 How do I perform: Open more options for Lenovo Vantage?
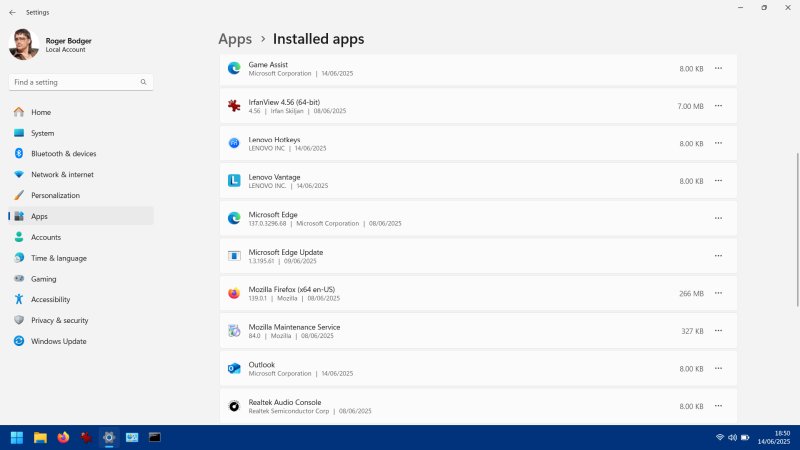718,181
